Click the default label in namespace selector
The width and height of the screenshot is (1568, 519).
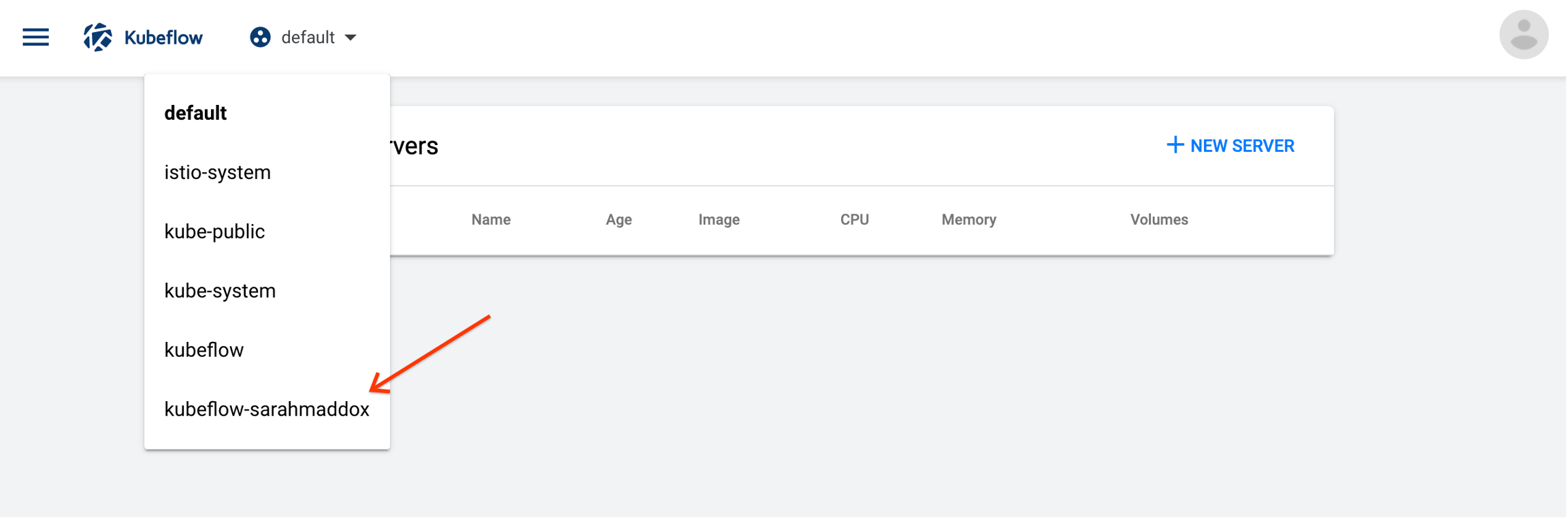click(x=308, y=37)
